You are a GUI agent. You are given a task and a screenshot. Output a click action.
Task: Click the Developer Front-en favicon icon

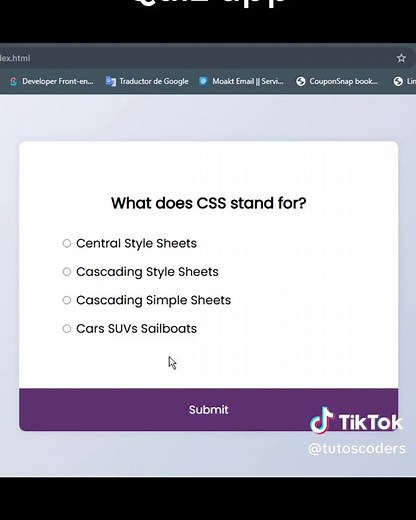[x=13, y=81]
